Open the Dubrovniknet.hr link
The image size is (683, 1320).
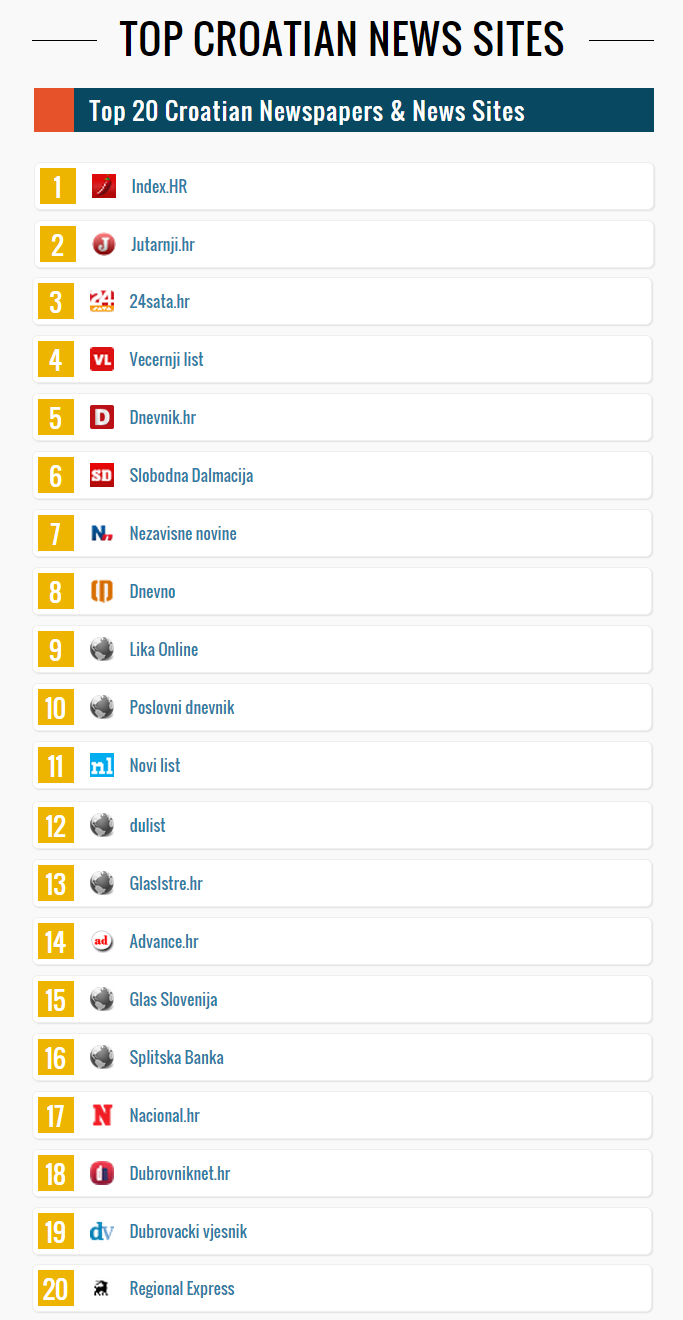point(180,1173)
